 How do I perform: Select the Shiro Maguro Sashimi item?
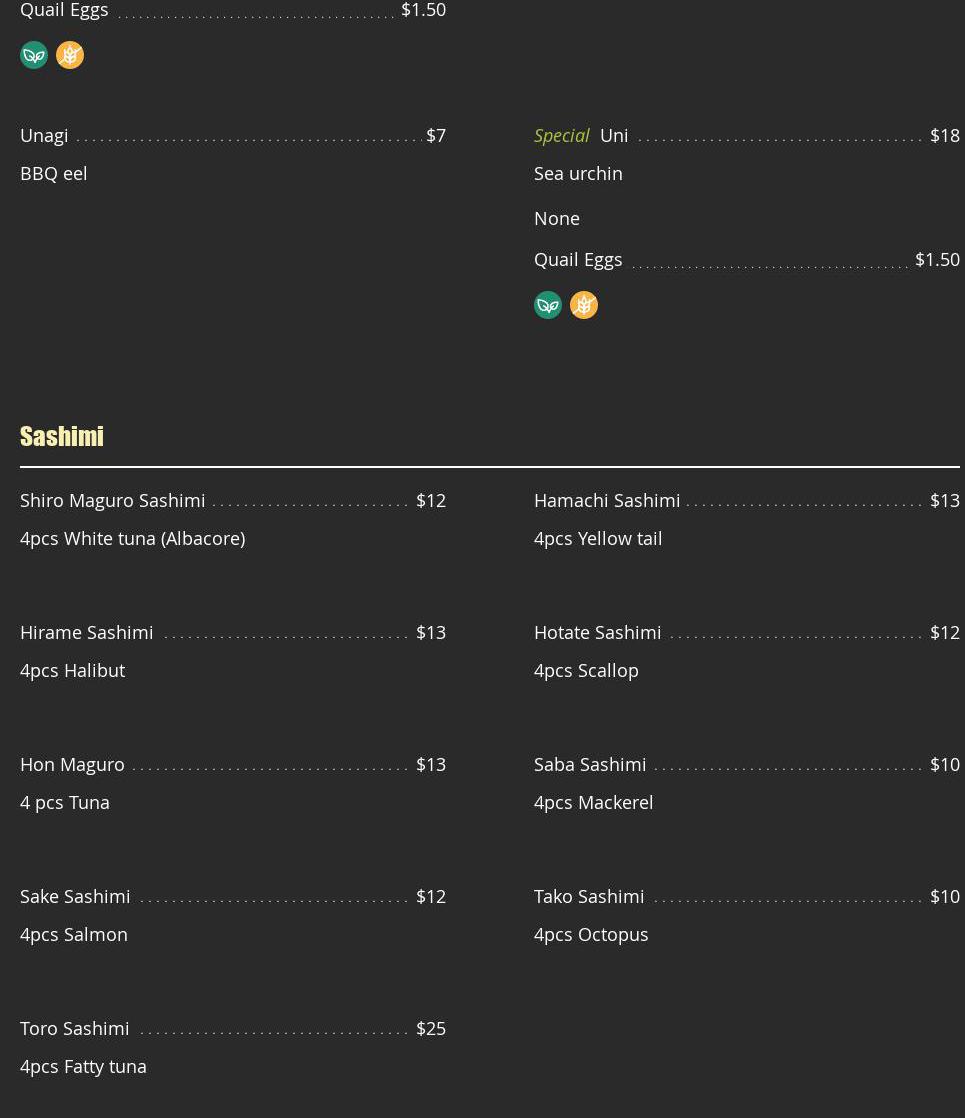coord(112,500)
